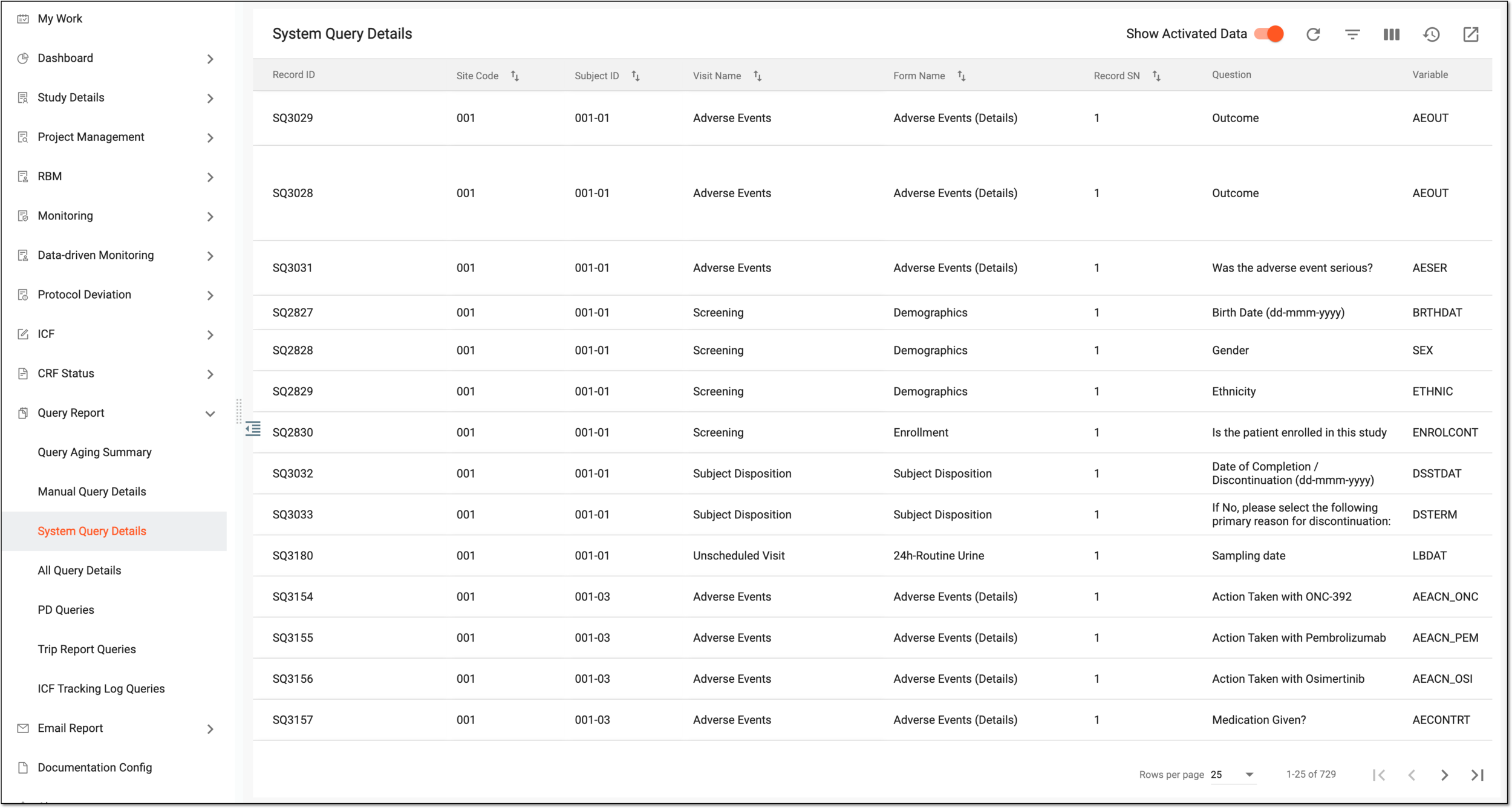The width and height of the screenshot is (1512, 808).
Task: Open My Work in sidebar
Action: (x=60, y=19)
